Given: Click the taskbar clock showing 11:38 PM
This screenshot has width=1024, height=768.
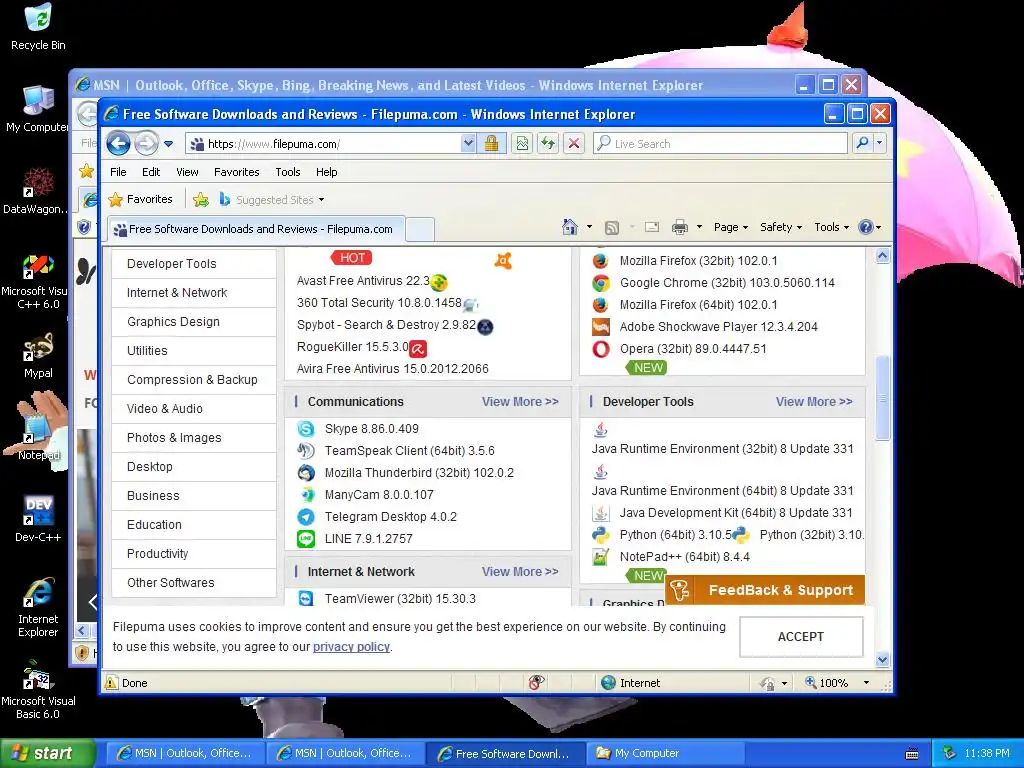Looking at the screenshot, I should [x=987, y=754].
